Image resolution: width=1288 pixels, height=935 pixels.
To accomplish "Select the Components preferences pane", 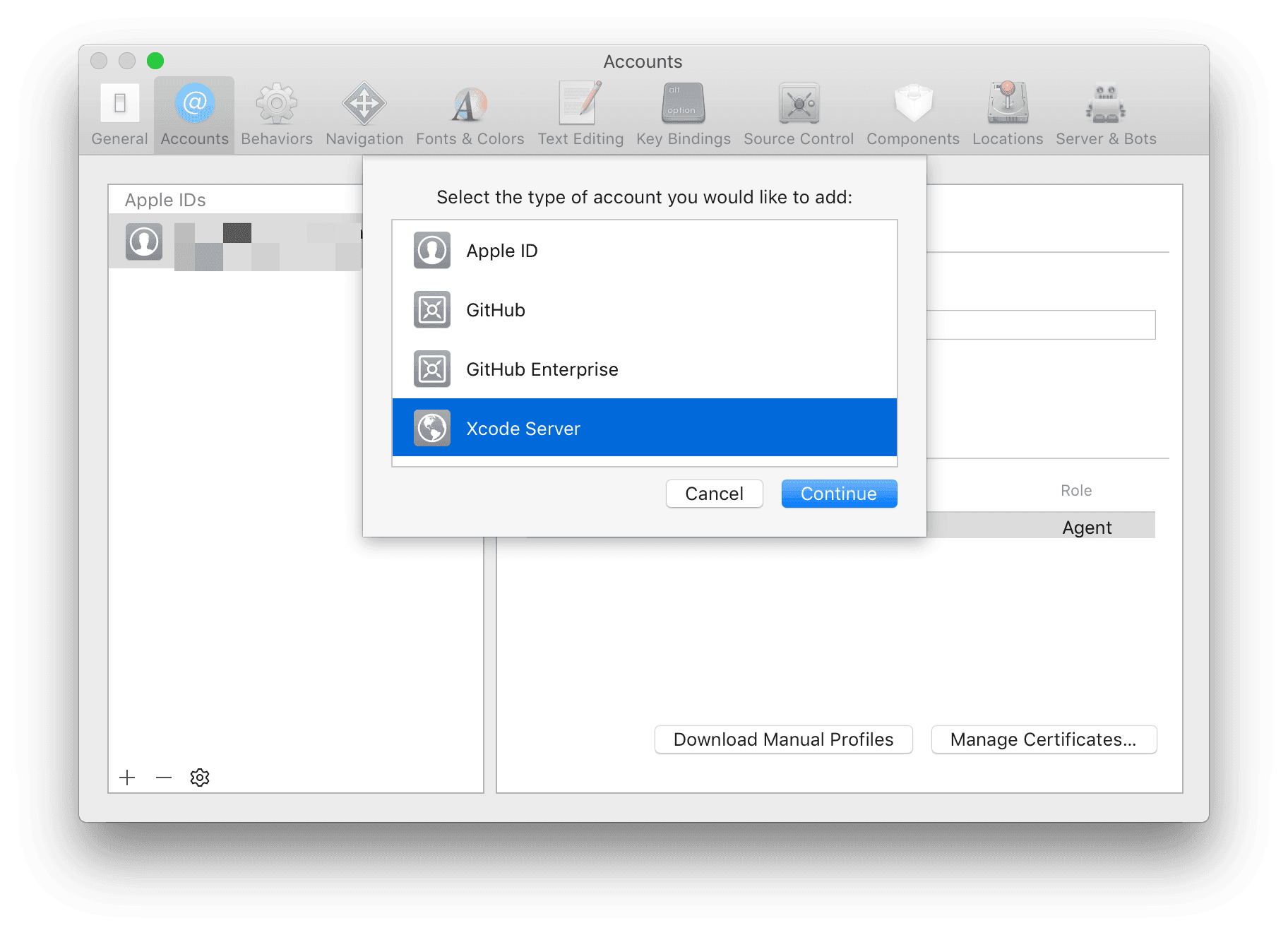I will click(x=912, y=113).
